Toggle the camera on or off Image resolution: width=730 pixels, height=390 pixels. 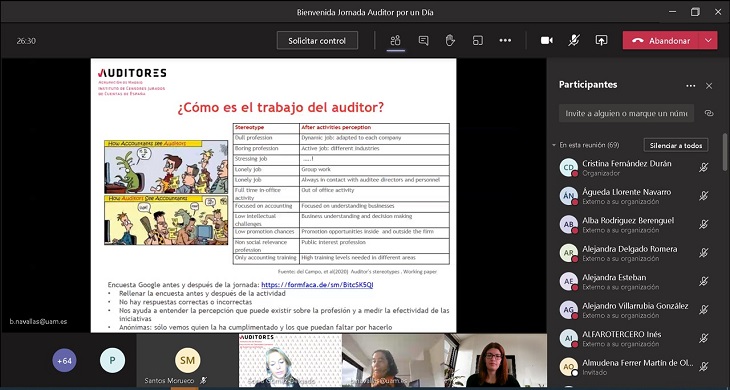(547, 40)
